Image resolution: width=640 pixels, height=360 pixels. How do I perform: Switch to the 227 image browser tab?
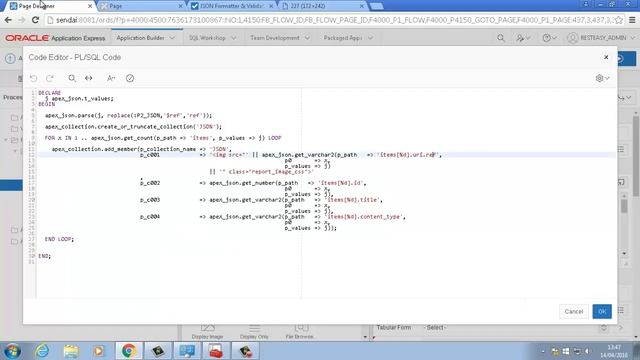click(322, 6)
